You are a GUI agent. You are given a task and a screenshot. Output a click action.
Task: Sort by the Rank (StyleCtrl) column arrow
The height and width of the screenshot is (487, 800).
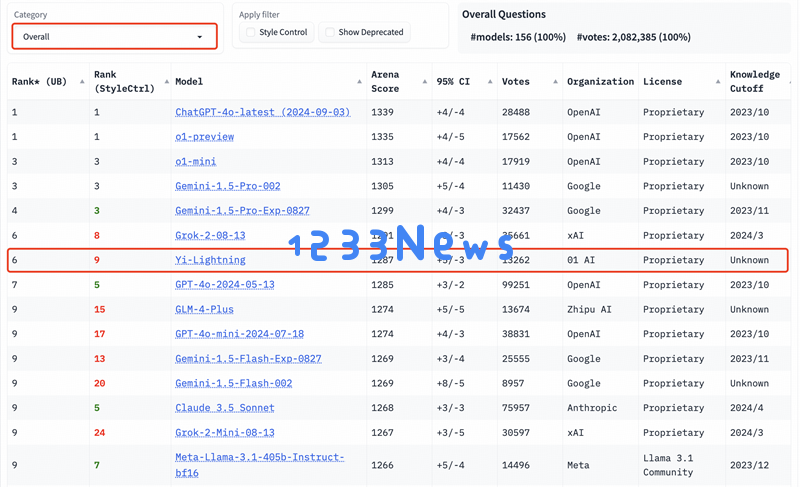pos(166,82)
